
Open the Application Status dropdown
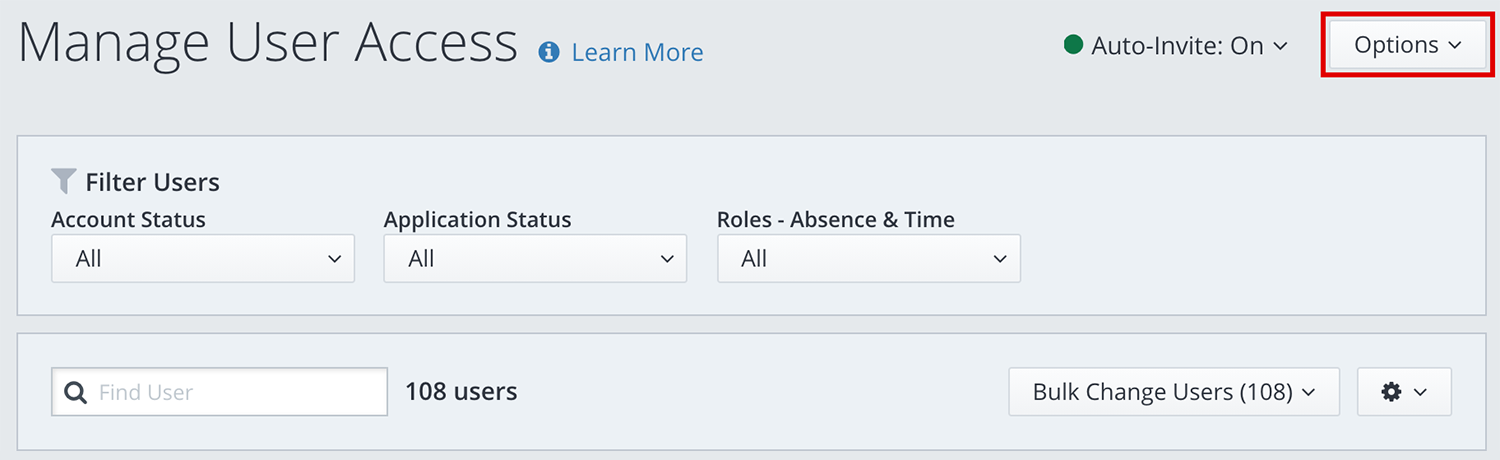535,259
